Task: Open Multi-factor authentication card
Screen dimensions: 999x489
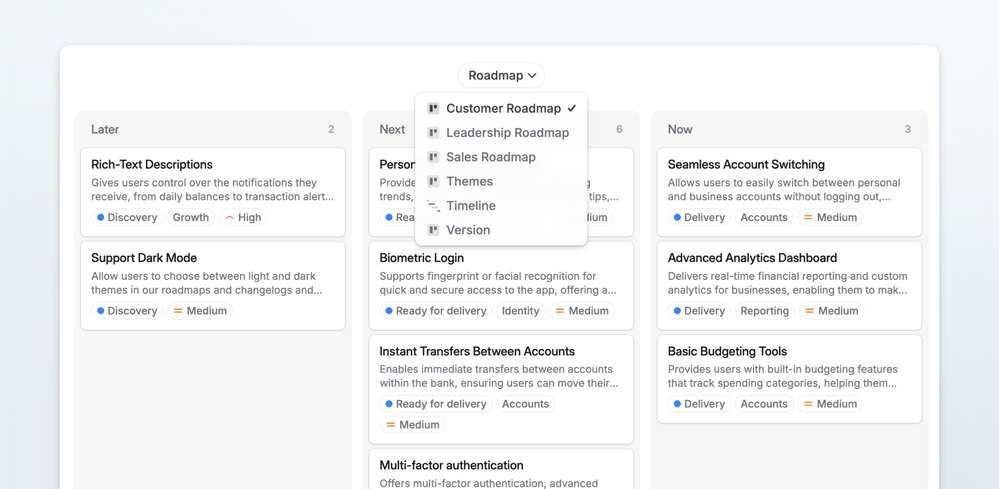Action: (501, 469)
